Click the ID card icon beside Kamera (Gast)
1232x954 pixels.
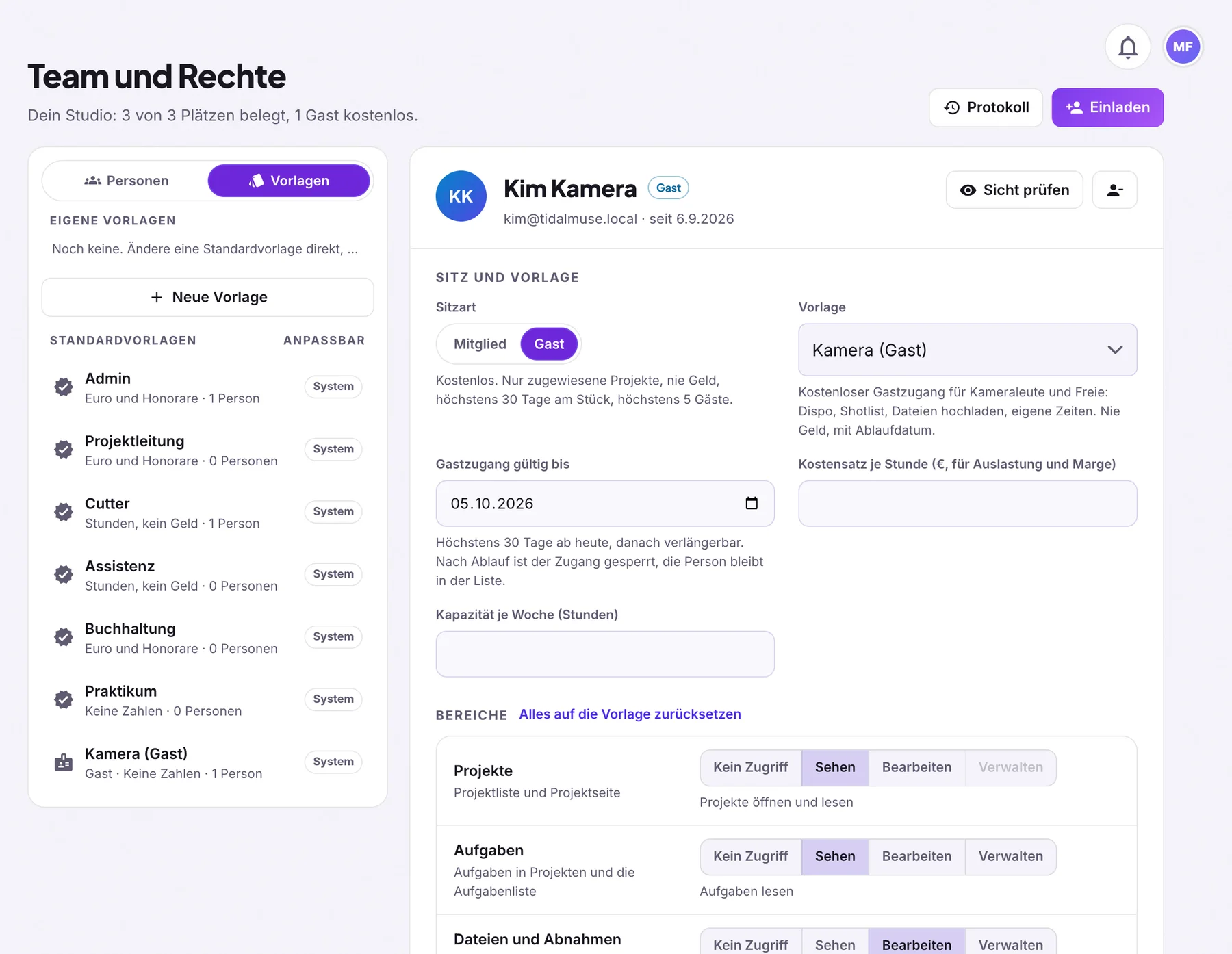click(x=64, y=762)
